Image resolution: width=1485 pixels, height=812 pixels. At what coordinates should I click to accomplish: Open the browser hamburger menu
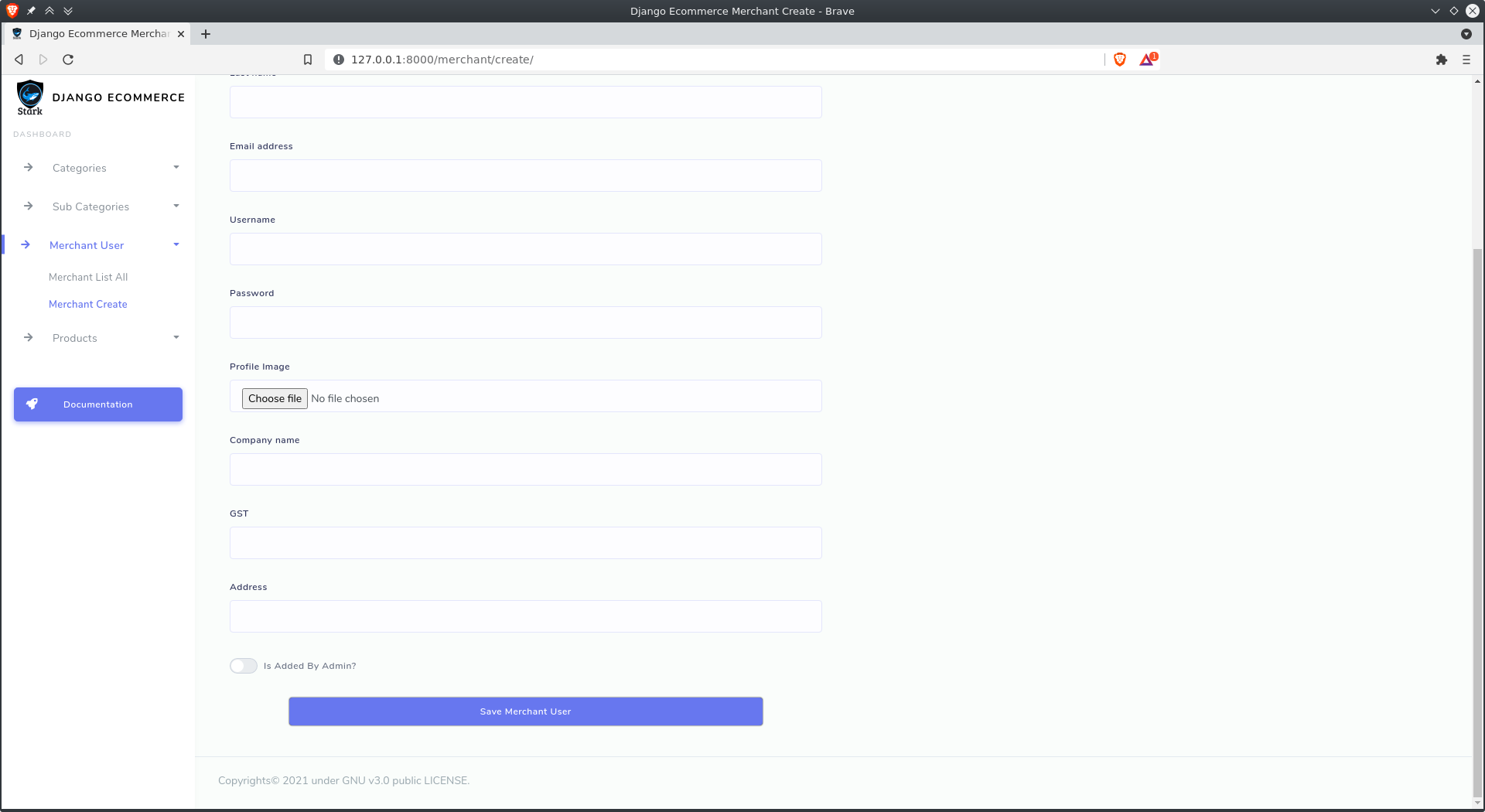(1466, 59)
